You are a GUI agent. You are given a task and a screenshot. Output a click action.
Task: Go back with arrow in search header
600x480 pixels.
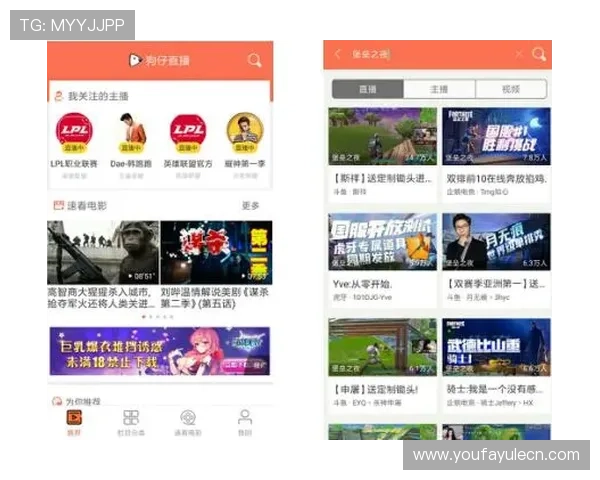coord(337,54)
